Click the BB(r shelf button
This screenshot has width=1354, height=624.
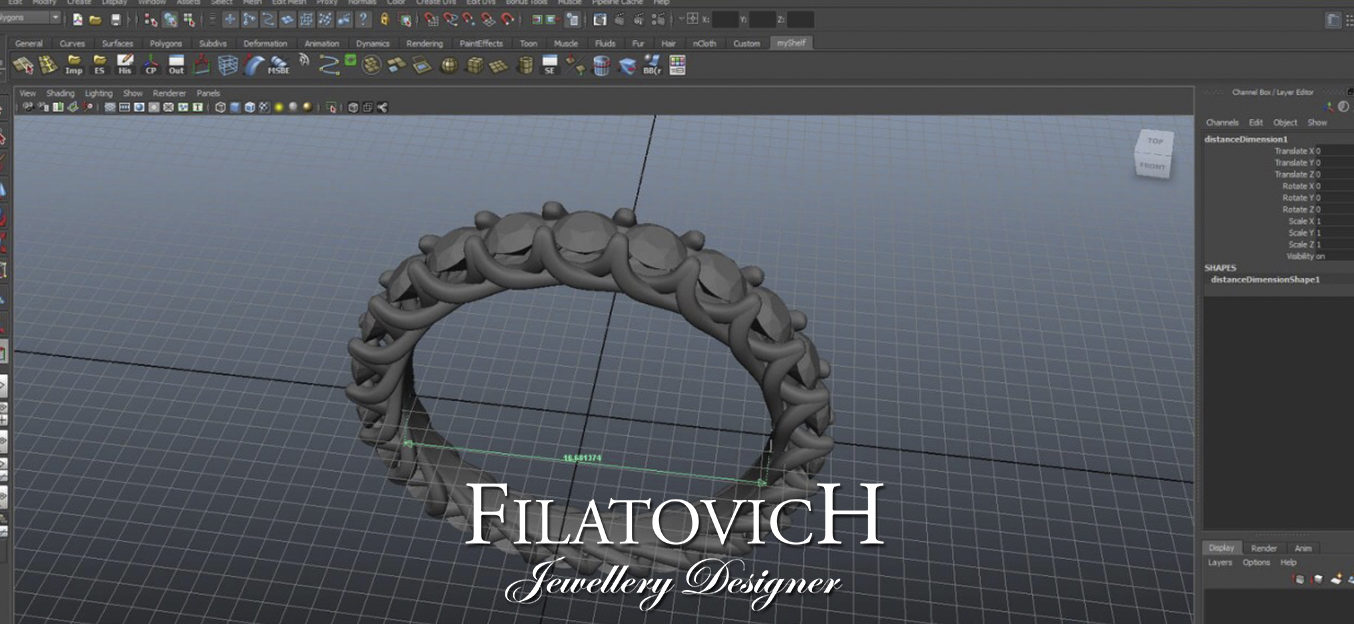[x=652, y=65]
